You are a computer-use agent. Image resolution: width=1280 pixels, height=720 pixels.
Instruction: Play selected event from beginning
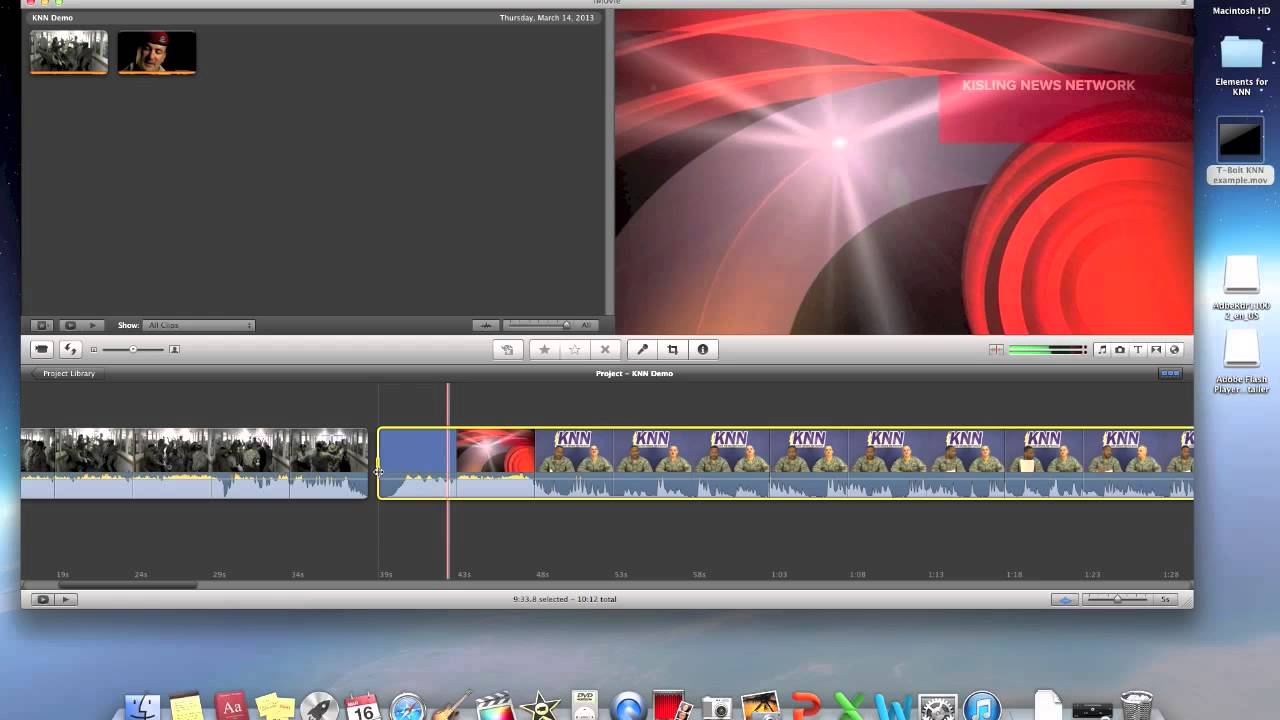point(93,325)
